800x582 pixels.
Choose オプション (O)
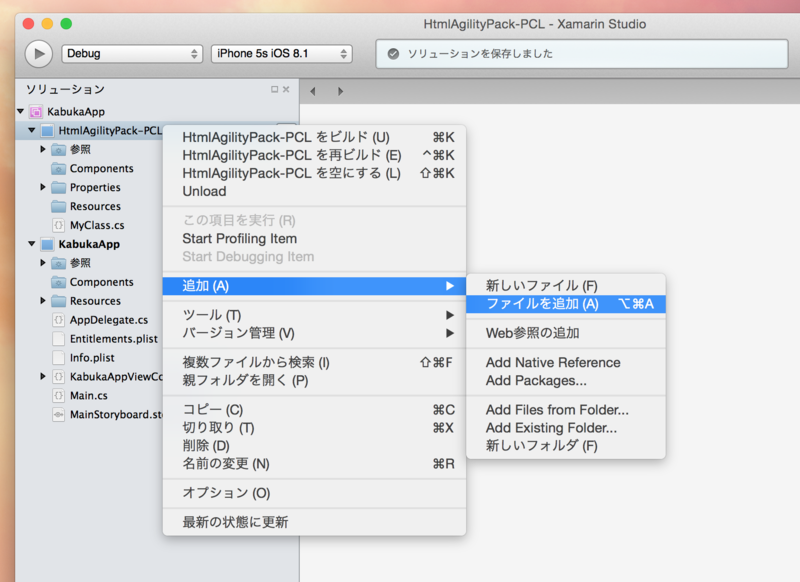[314, 493]
